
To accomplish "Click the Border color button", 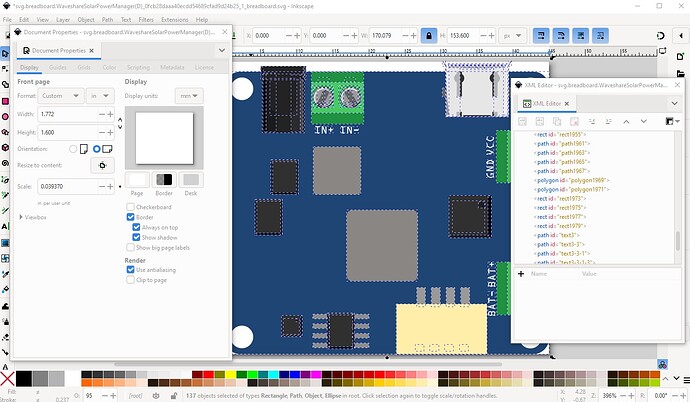I will pyautogui.click(x=164, y=180).
